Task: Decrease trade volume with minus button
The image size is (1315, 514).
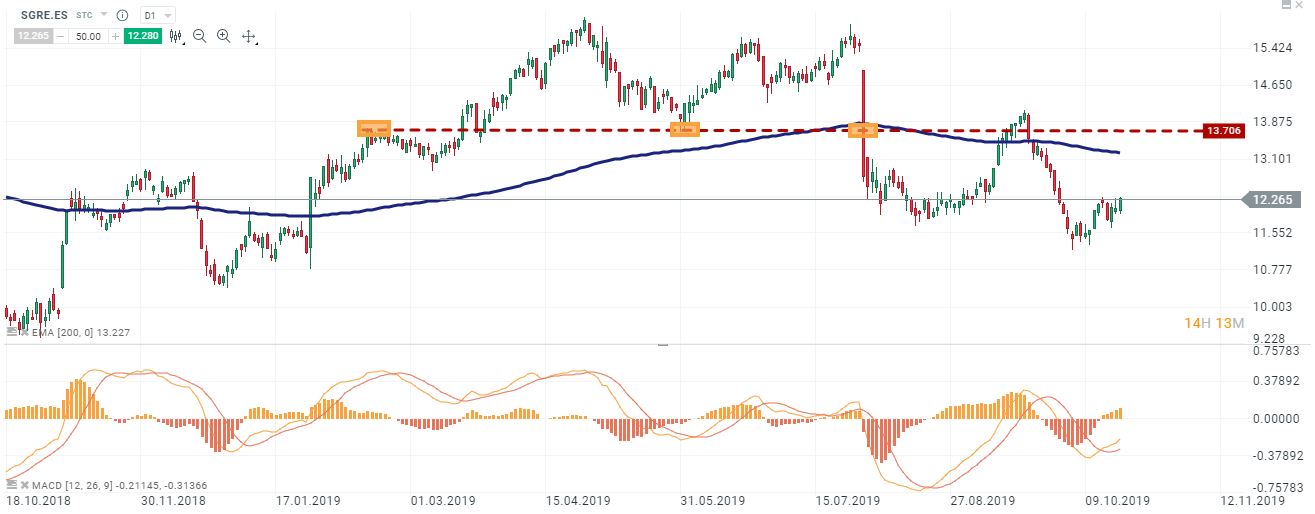Action: (61, 36)
